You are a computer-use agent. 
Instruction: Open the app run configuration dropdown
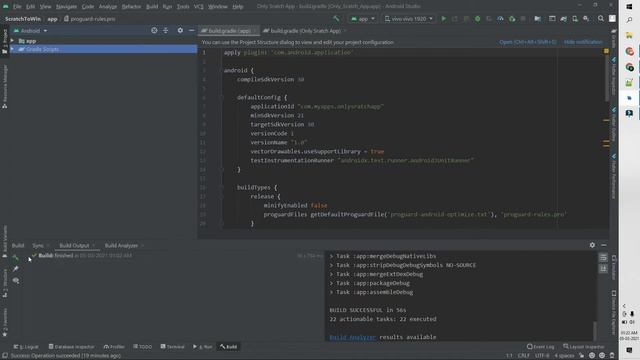(x=362, y=19)
